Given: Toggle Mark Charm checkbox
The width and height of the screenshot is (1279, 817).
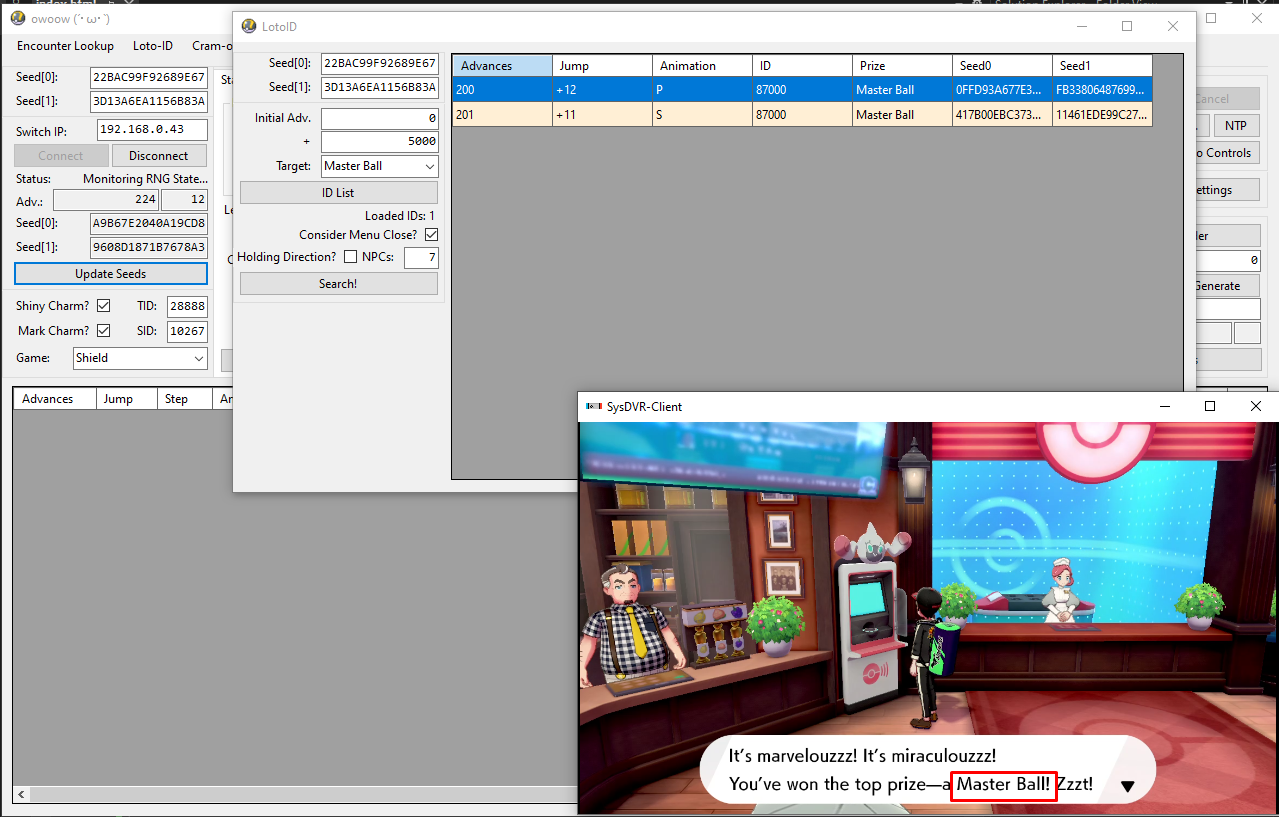Looking at the screenshot, I should [103, 331].
